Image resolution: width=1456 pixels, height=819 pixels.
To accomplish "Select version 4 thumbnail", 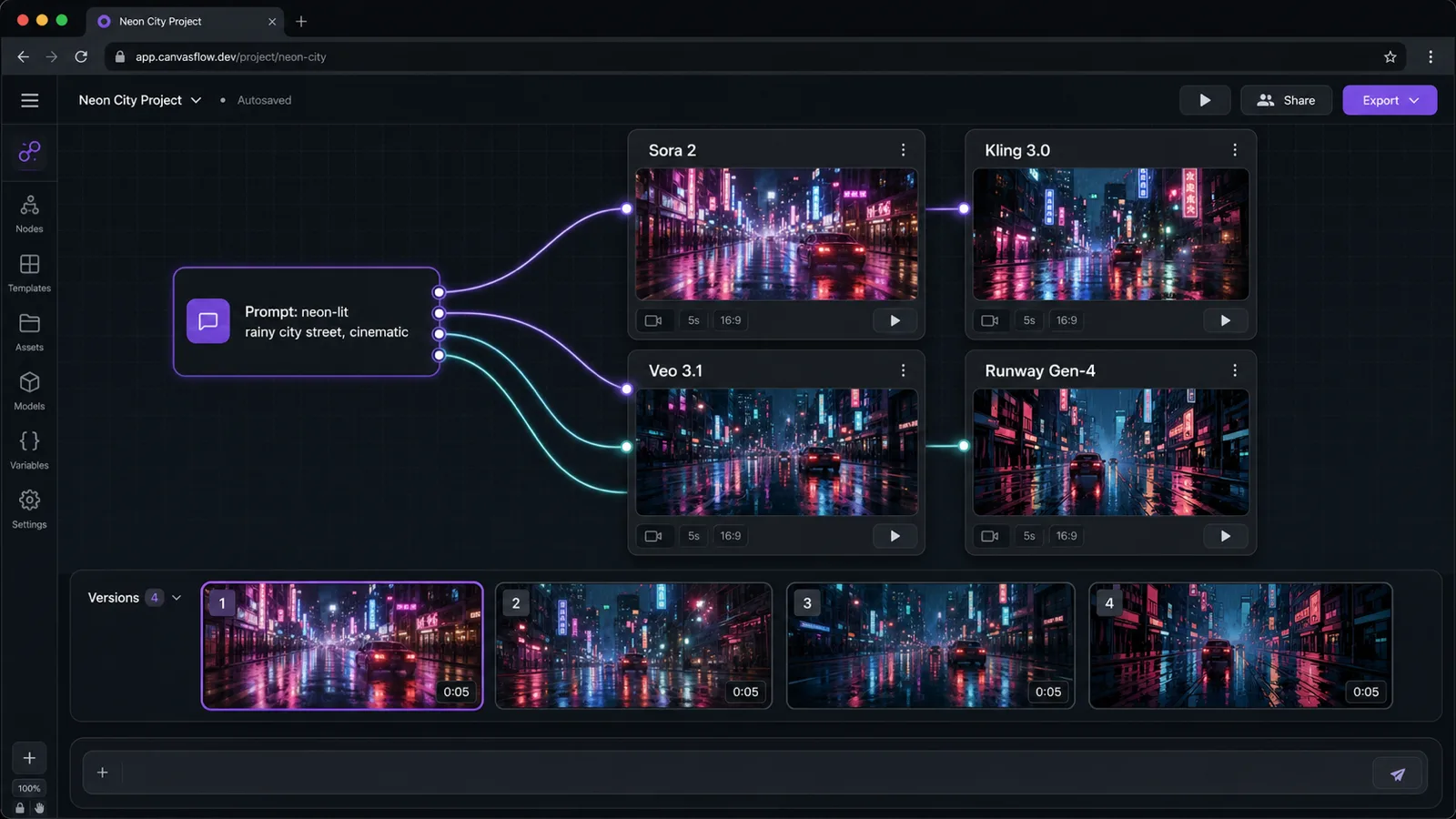I will (x=1240, y=646).
